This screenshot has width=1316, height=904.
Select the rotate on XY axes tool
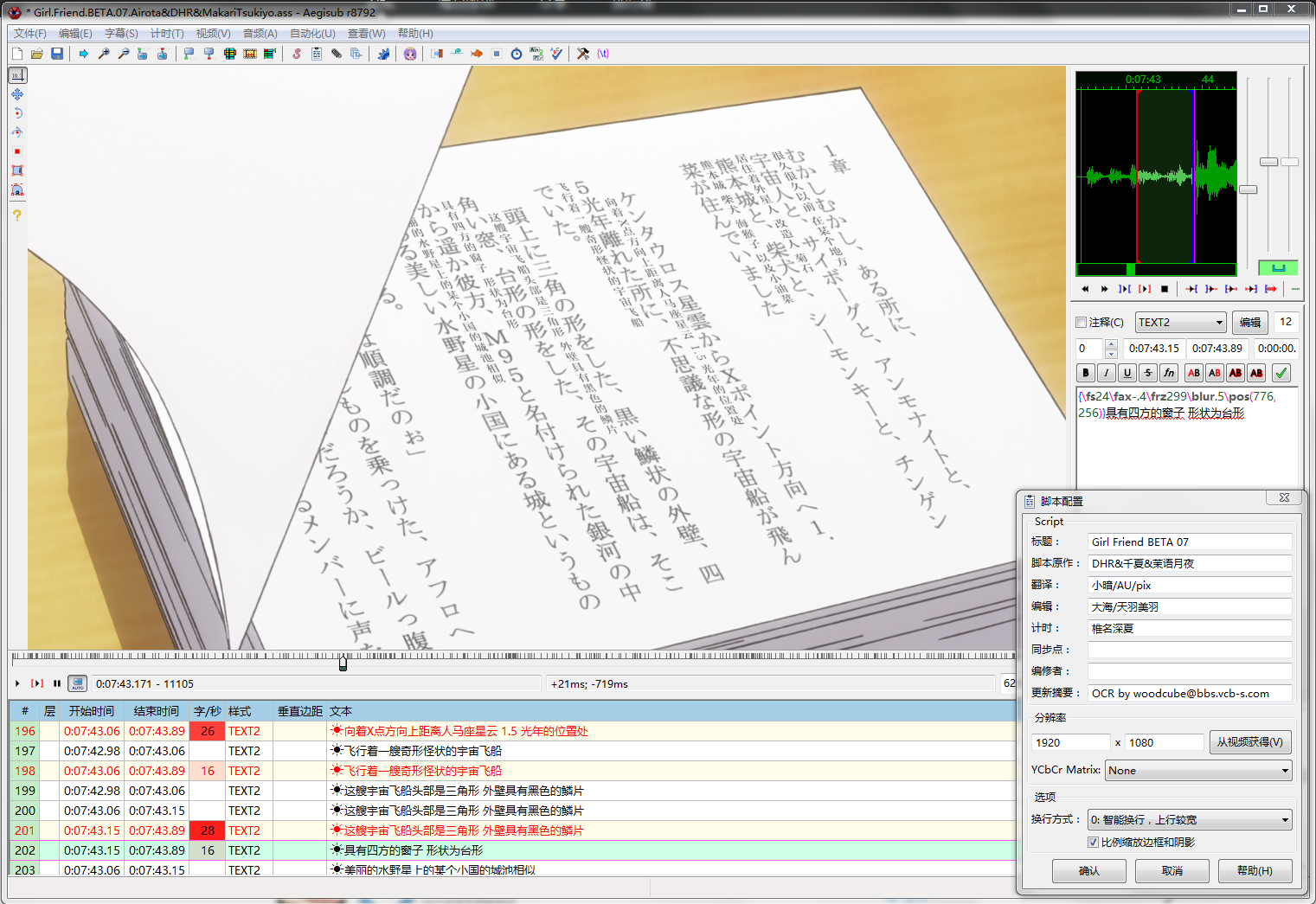[17, 132]
